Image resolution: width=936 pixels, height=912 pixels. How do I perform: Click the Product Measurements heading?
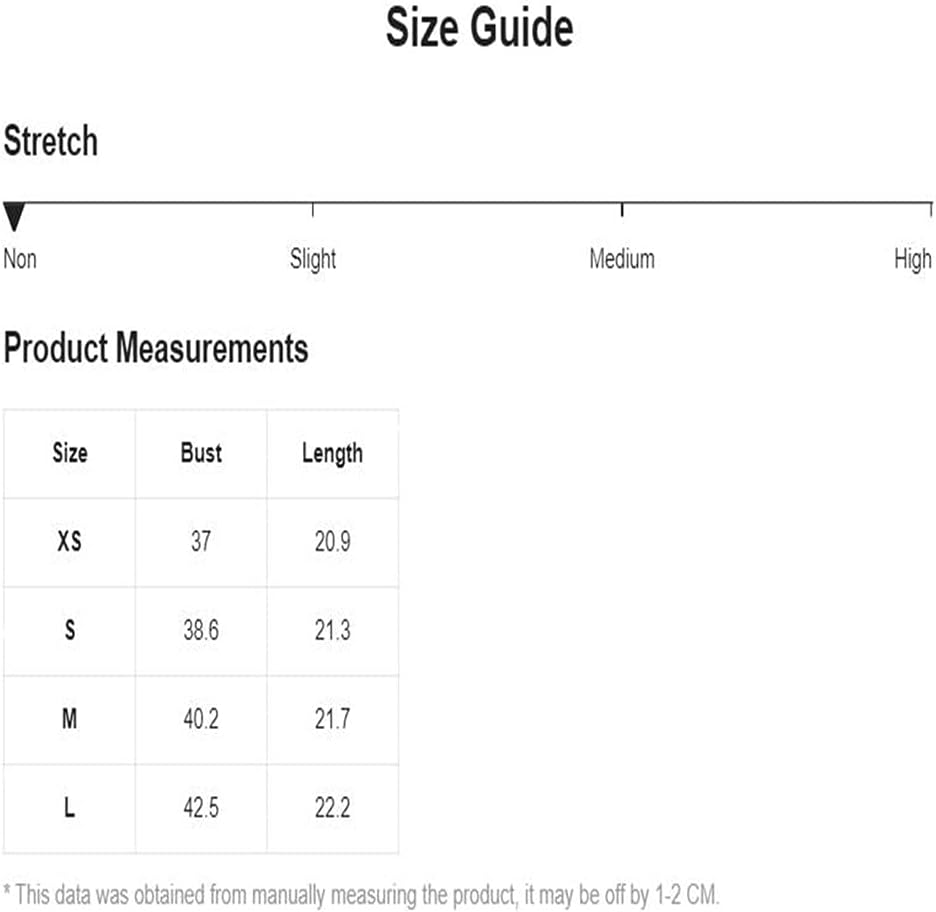click(156, 347)
